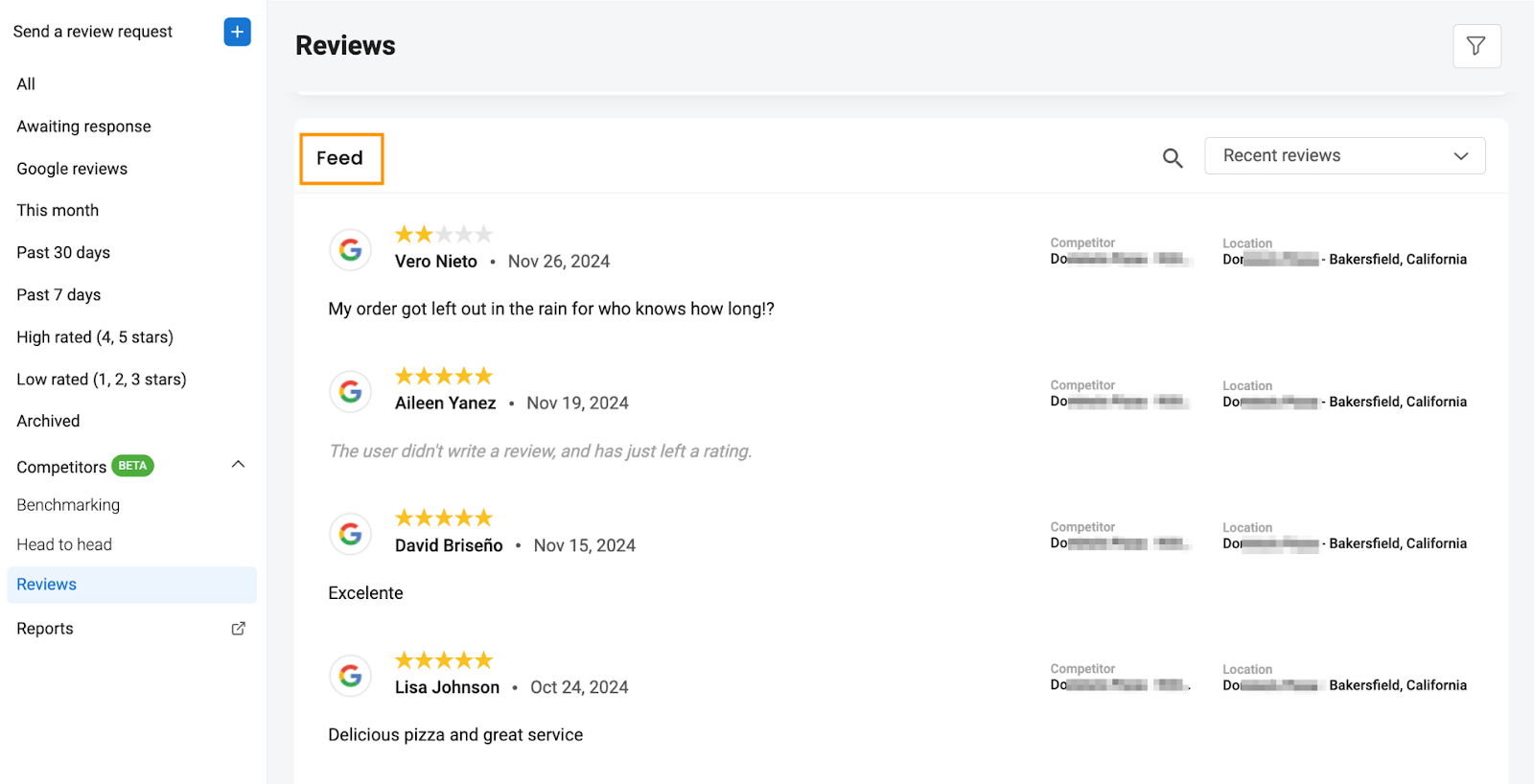Open Head to head comparison
Image resolution: width=1534 pixels, height=784 pixels.
[x=64, y=544]
